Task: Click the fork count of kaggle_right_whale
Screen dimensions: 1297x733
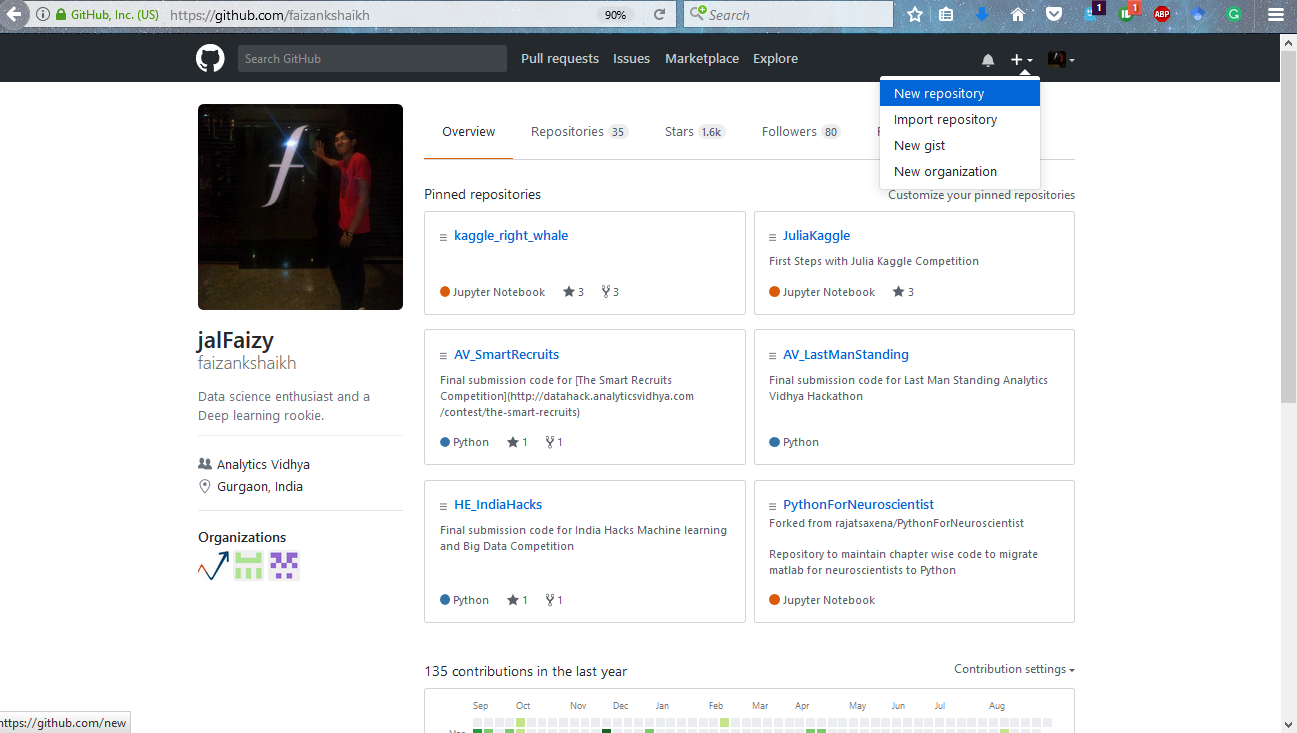Action: coord(610,292)
